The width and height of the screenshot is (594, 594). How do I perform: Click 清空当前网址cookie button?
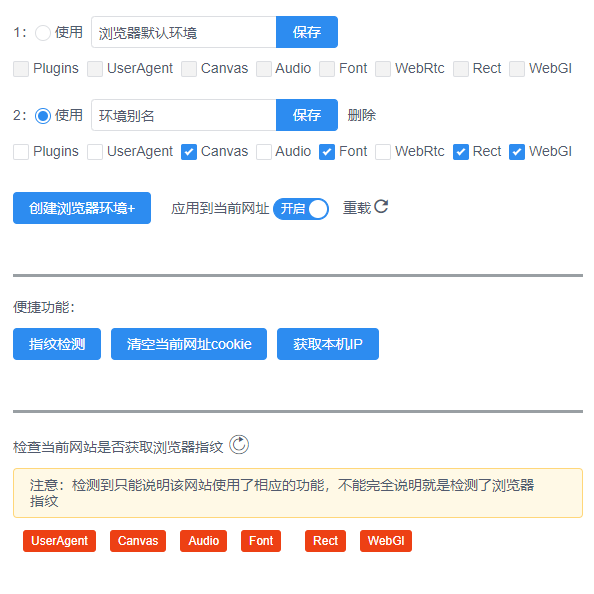(x=189, y=344)
